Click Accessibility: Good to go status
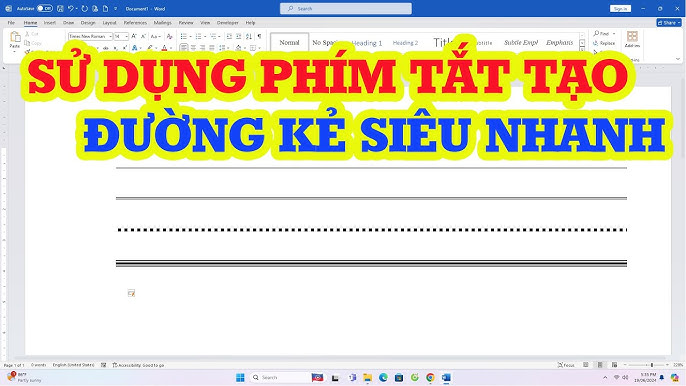 [x=138, y=365]
